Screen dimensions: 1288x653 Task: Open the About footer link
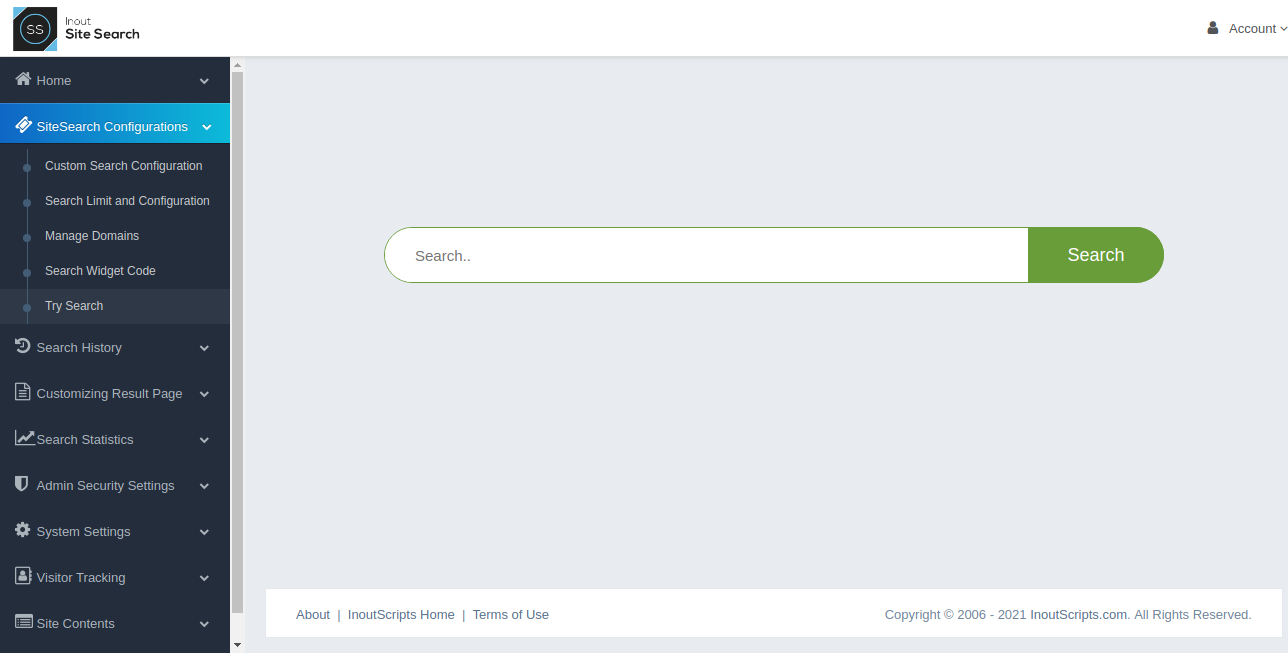313,615
